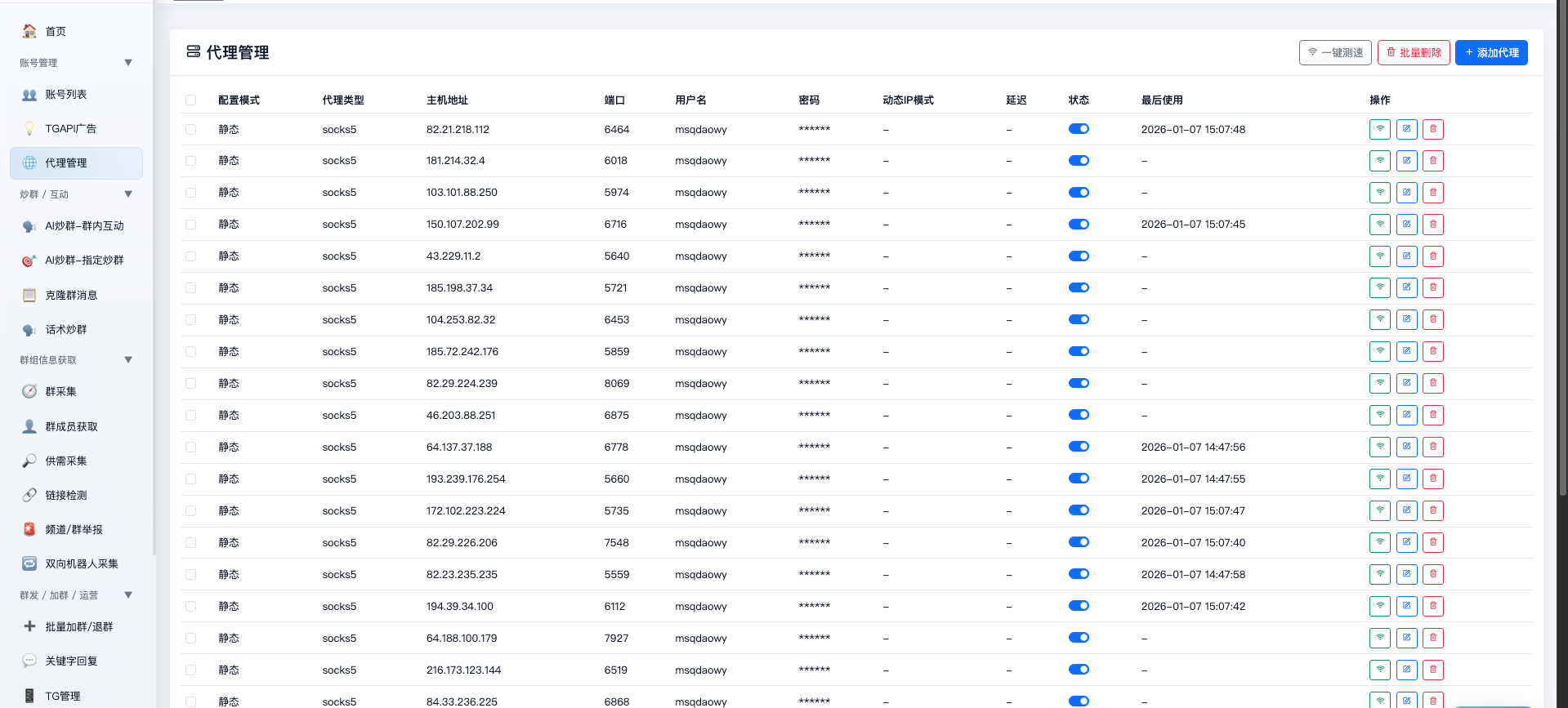
Task: Open 账号列表 in the sidebar
Action: (x=66, y=95)
